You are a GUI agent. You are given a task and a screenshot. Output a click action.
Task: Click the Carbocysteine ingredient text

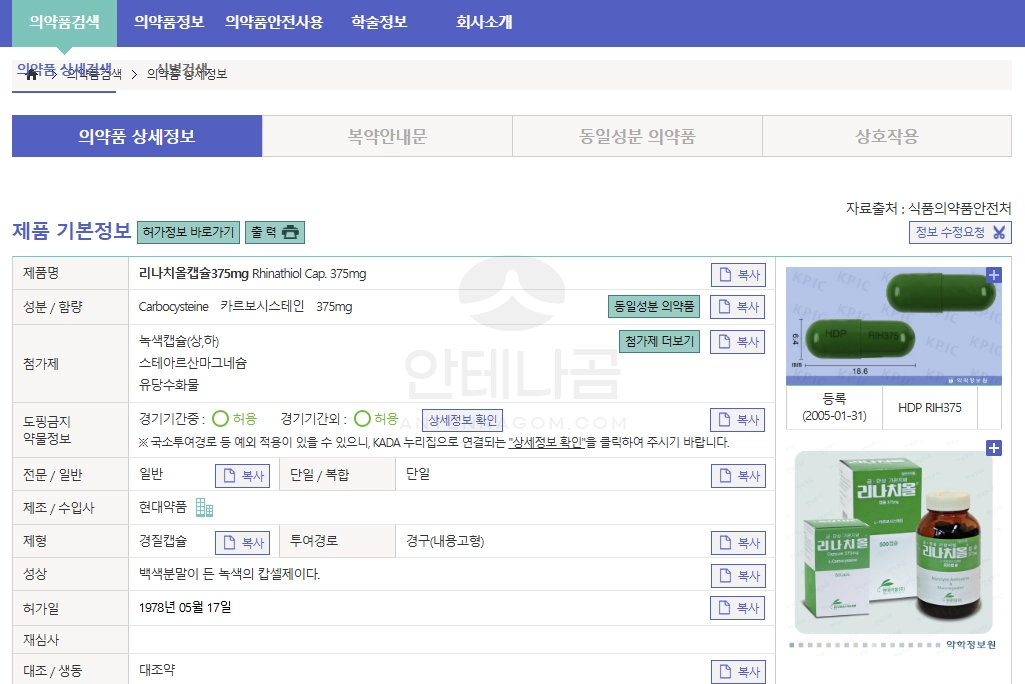[173, 307]
